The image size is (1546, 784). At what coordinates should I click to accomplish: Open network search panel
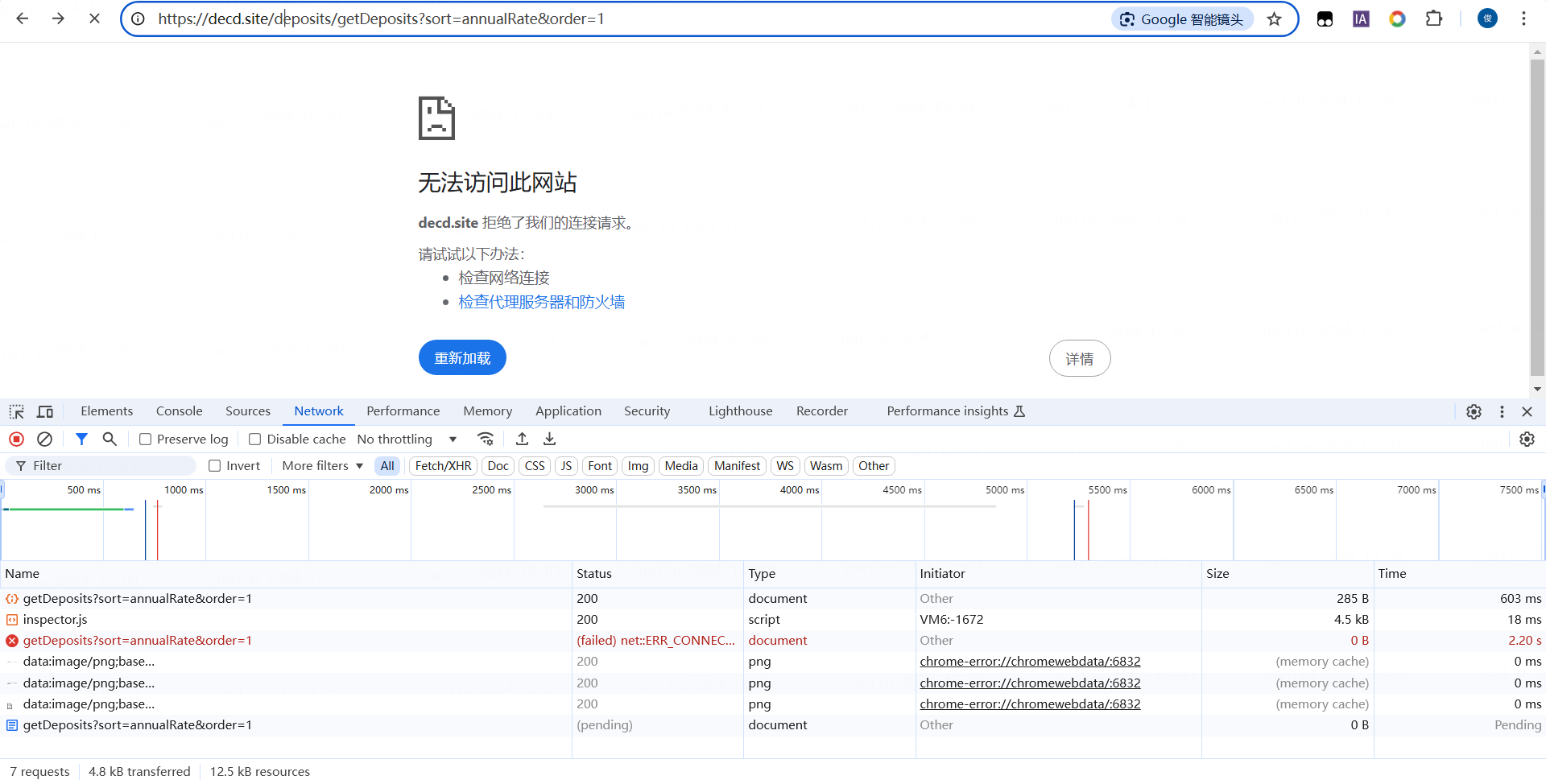coord(110,439)
